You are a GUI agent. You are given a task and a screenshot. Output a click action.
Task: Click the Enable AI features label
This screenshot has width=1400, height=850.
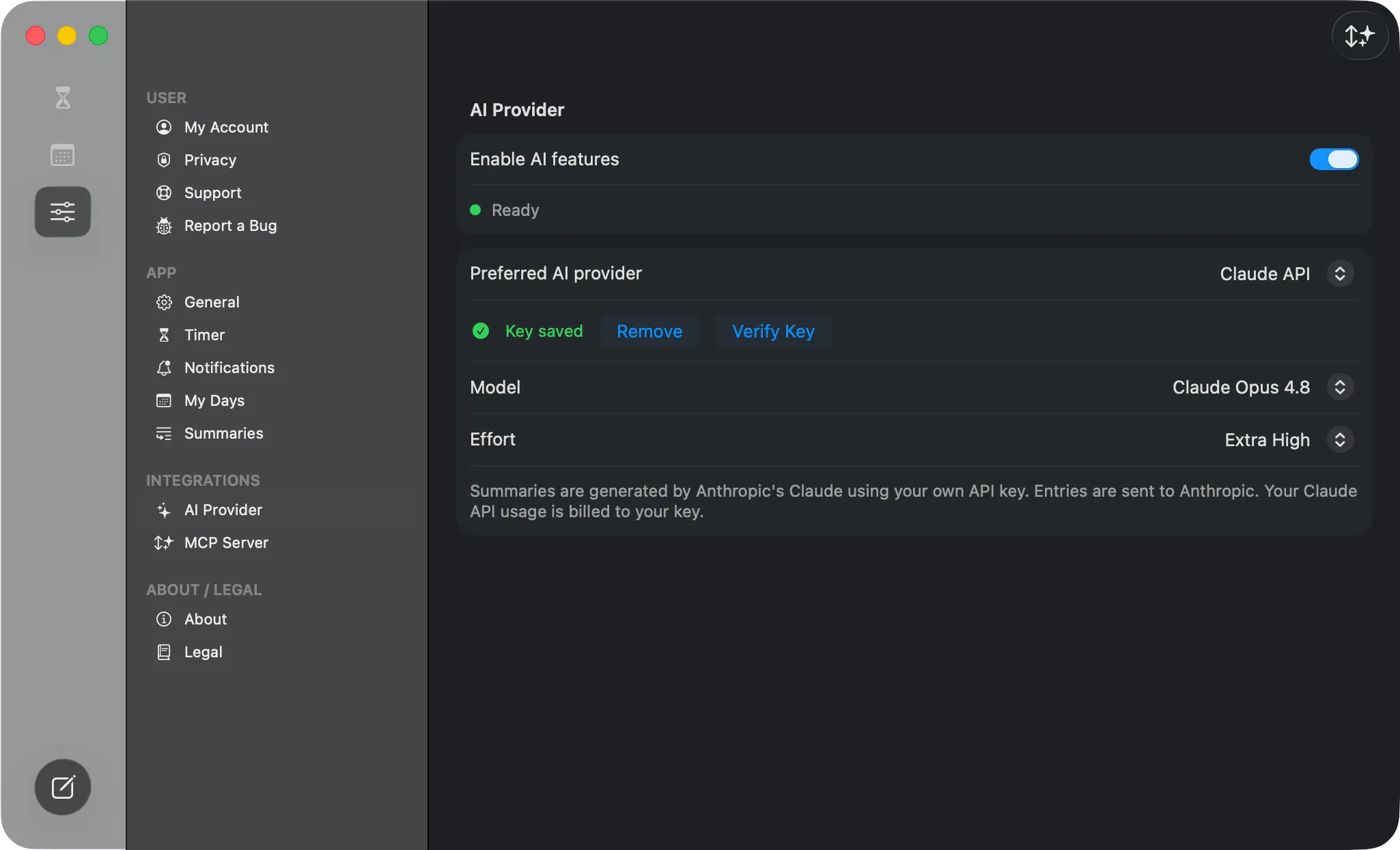coord(544,159)
